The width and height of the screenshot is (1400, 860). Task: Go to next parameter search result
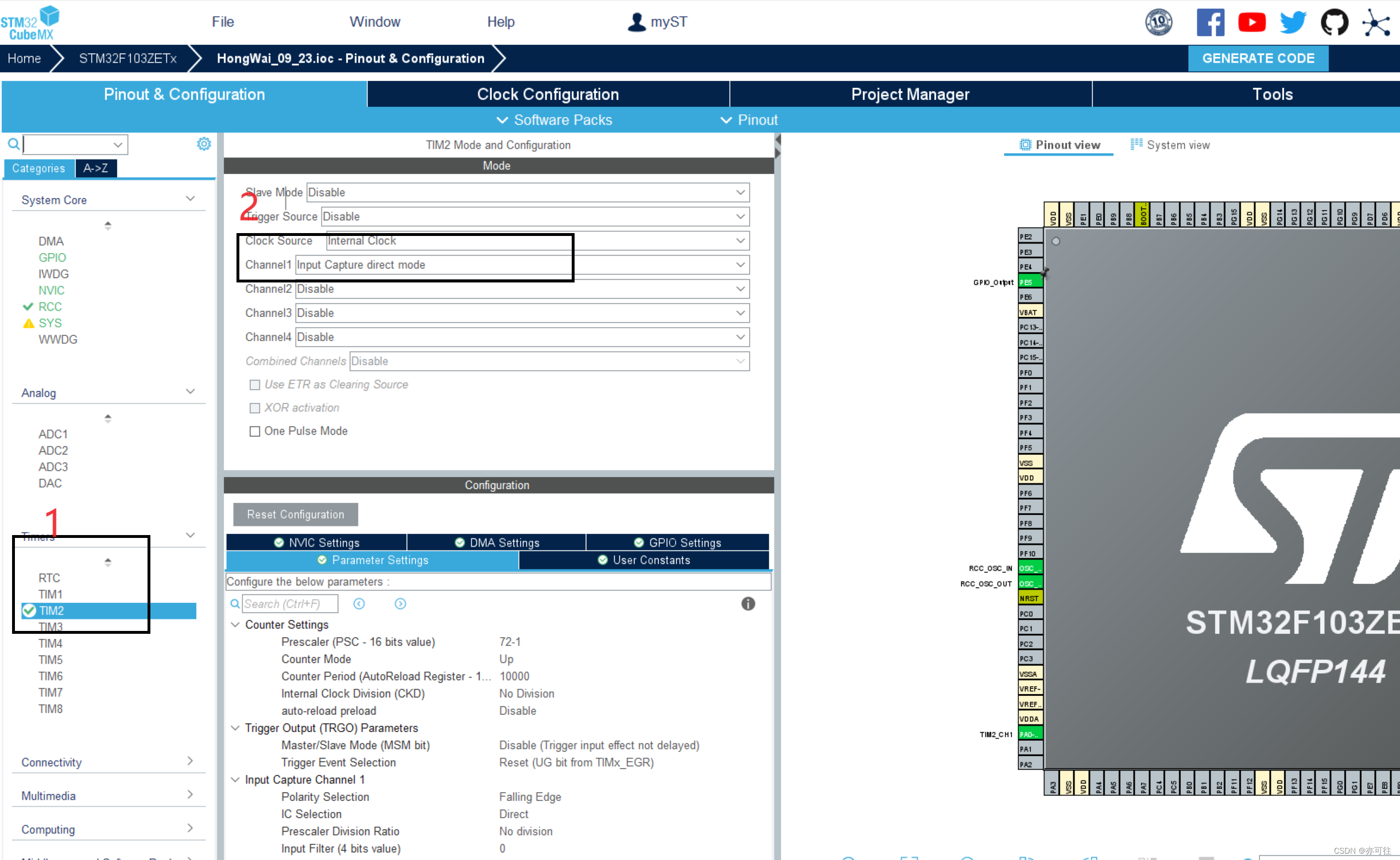tap(401, 603)
